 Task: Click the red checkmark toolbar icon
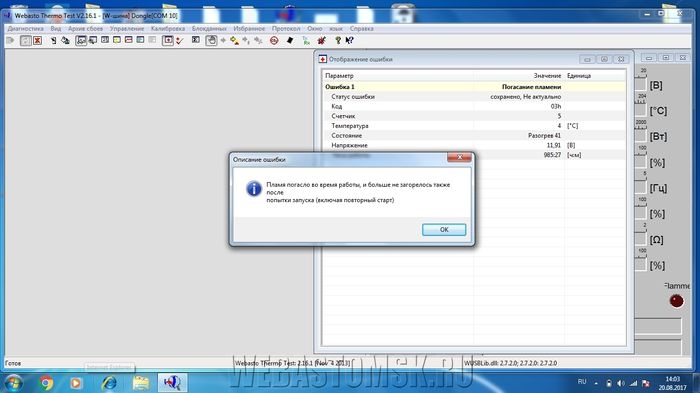point(180,41)
